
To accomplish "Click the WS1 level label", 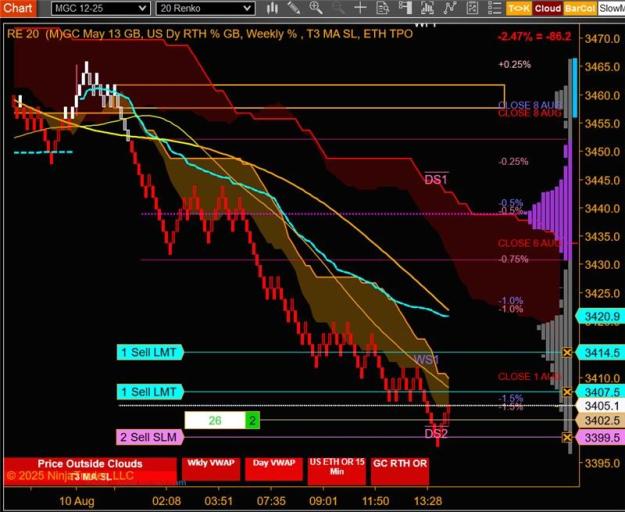I will pos(427,360).
